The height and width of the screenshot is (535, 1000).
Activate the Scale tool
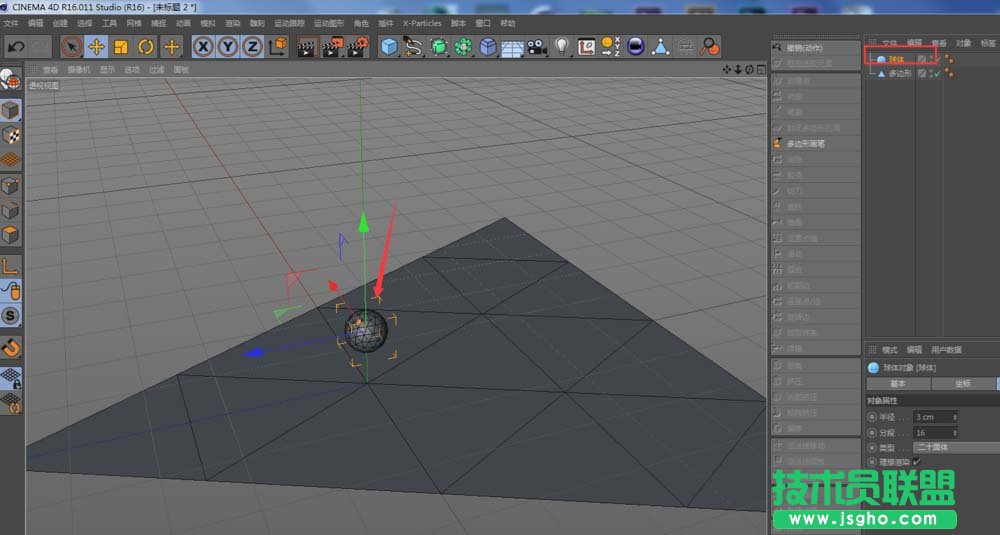pyautogui.click(x=121, y=47)
